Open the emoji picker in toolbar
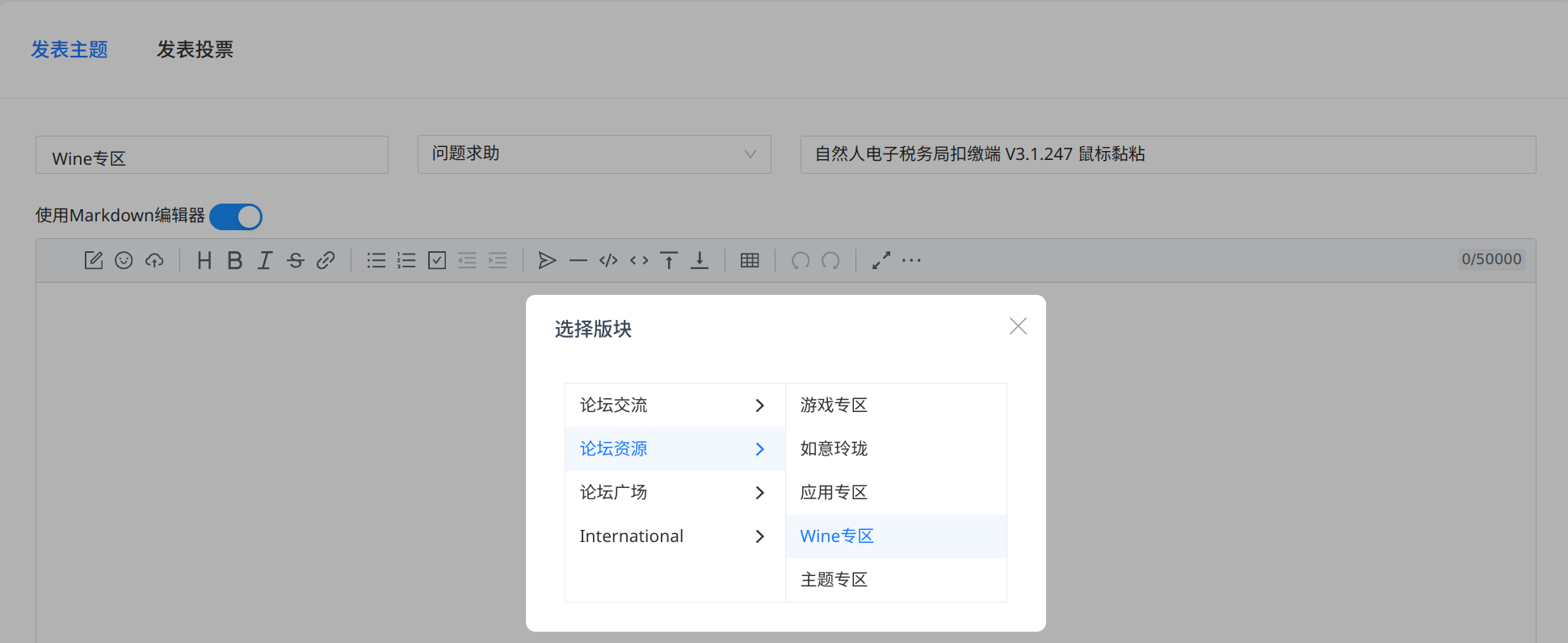 124,260
